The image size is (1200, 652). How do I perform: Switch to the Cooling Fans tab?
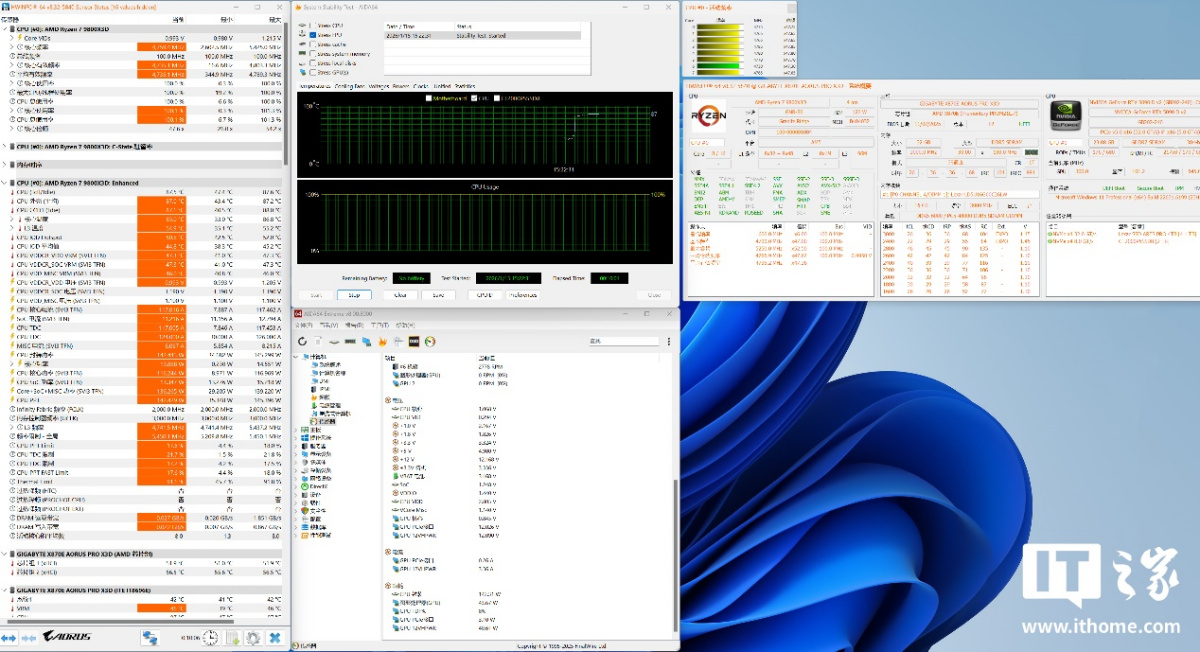[x=349, y=87]
